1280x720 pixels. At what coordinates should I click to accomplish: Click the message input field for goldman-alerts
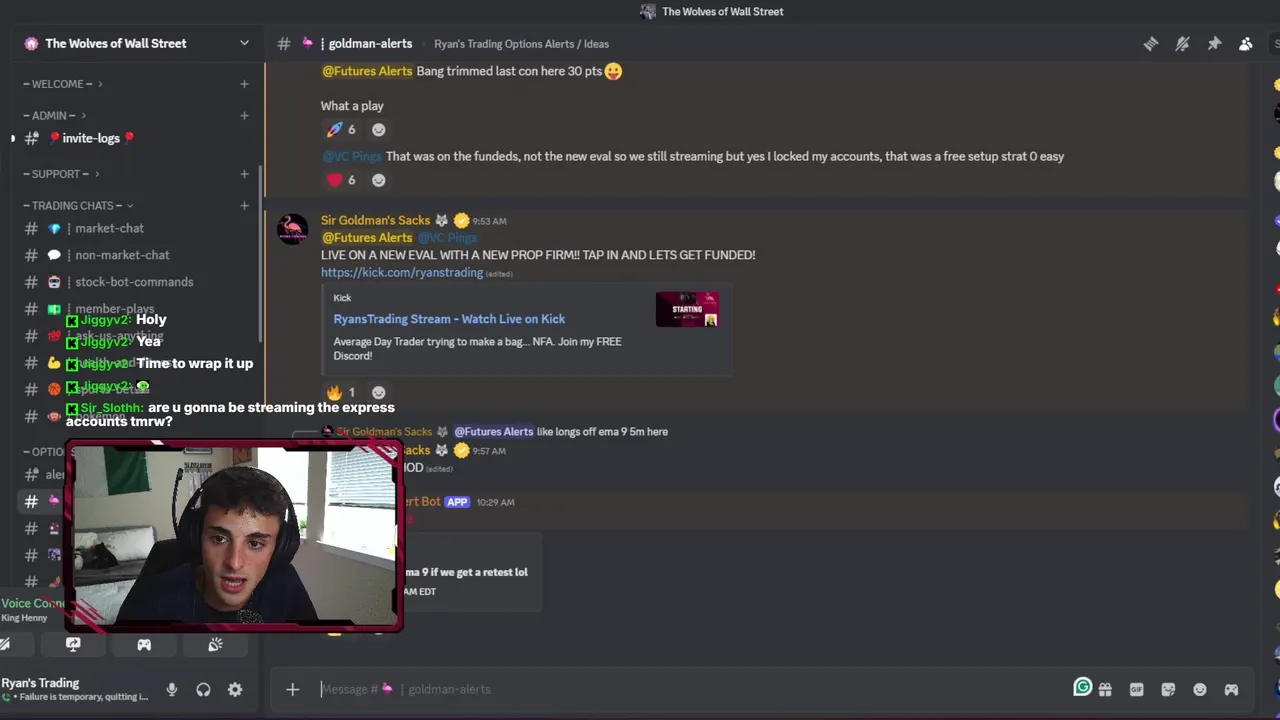[690, 689]
